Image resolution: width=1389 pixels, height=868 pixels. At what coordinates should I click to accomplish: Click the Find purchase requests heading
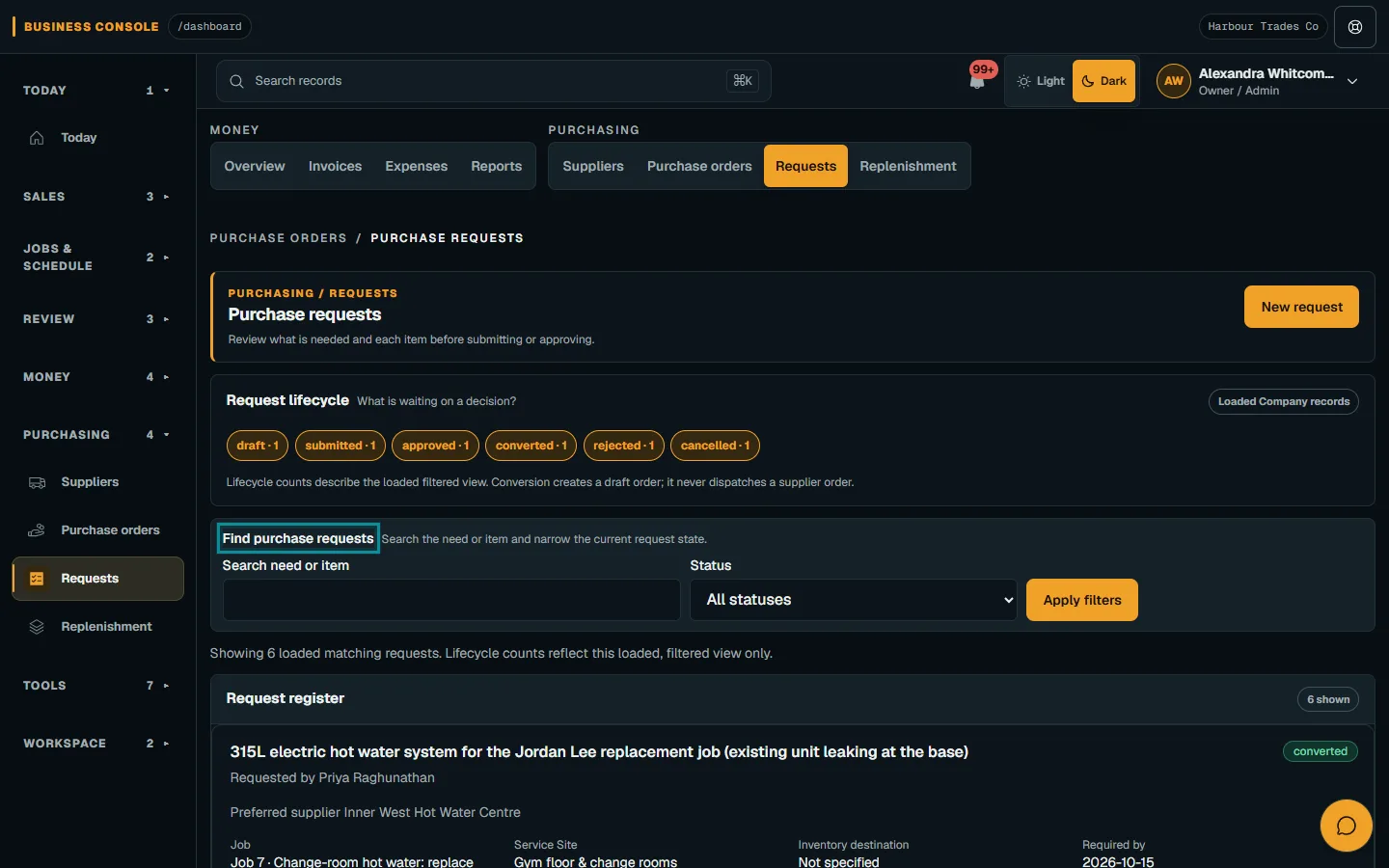tap(298, 538)
